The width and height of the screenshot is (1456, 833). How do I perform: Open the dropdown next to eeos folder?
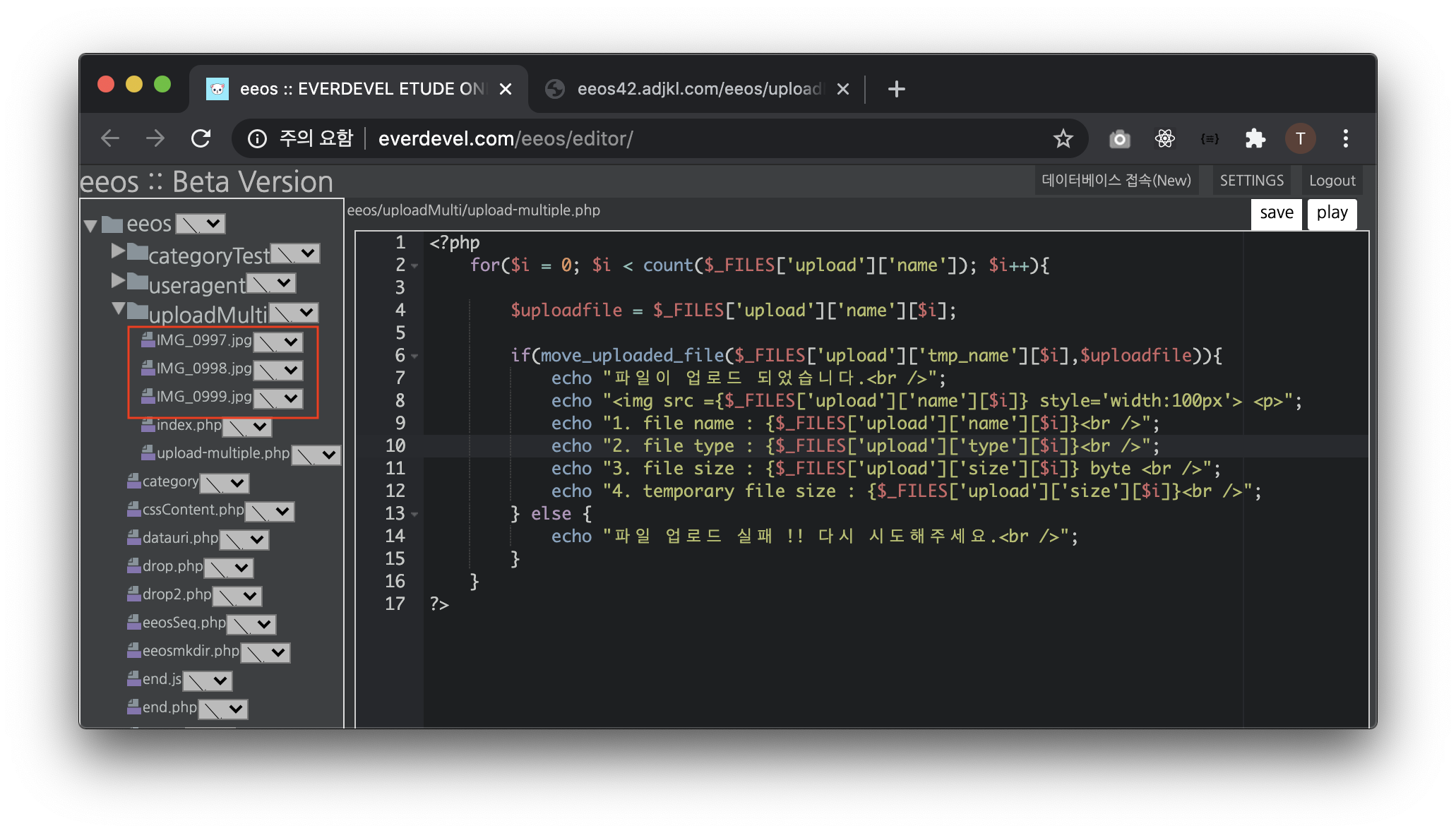point(201,224)
